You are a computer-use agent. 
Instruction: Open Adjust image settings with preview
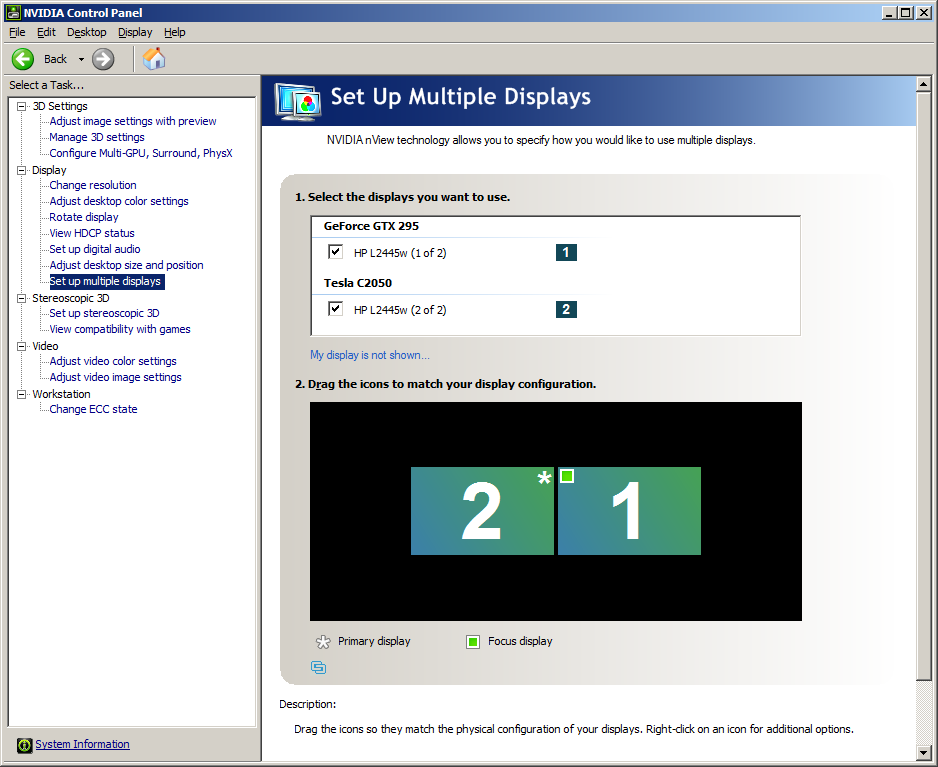pyautogui.click(x=133, y=121)
